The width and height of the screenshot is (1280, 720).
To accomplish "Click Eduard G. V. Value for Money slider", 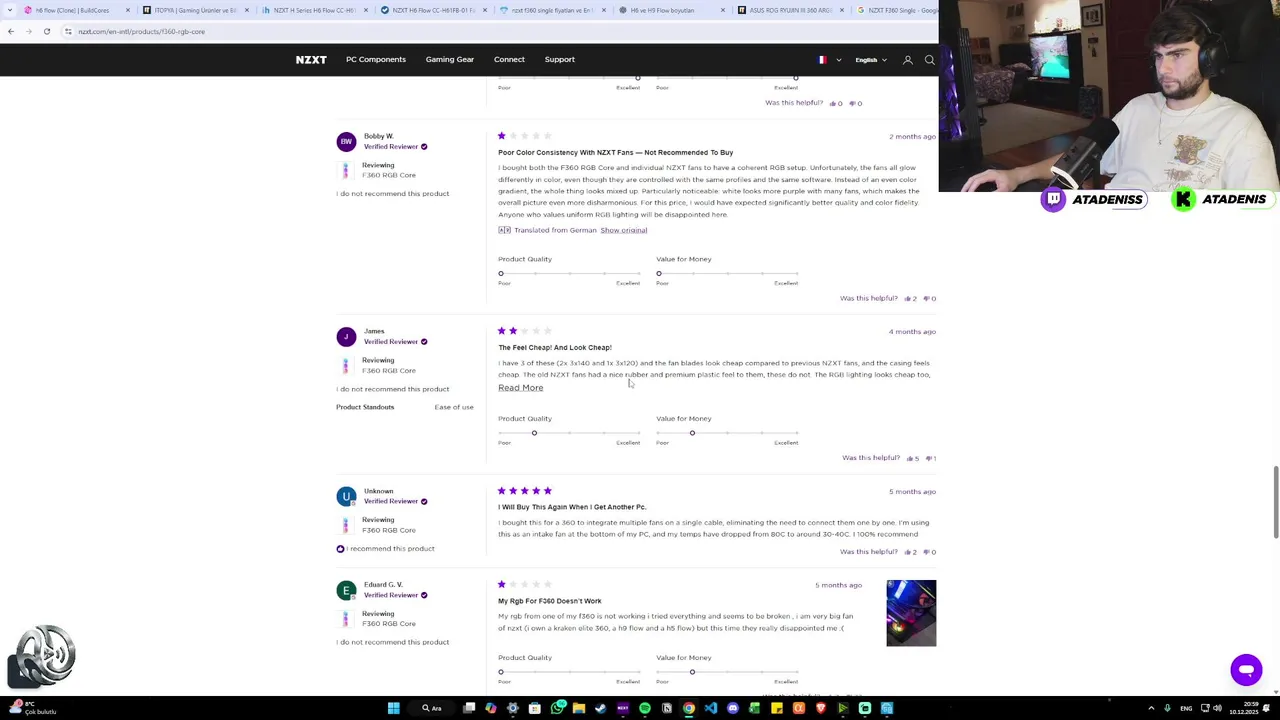I will point(728,672).
